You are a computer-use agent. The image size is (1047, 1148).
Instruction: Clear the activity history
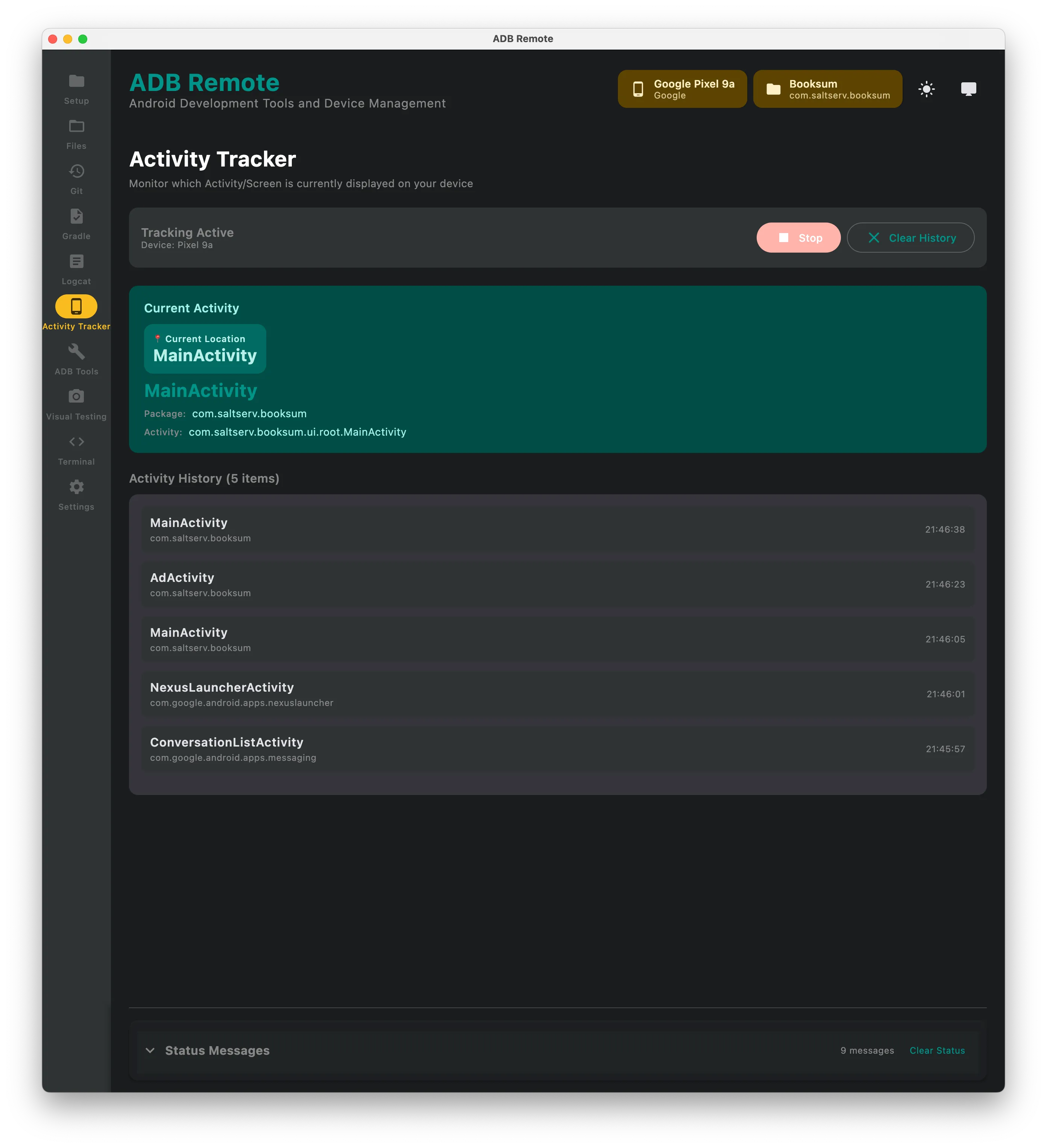[910, 238]
